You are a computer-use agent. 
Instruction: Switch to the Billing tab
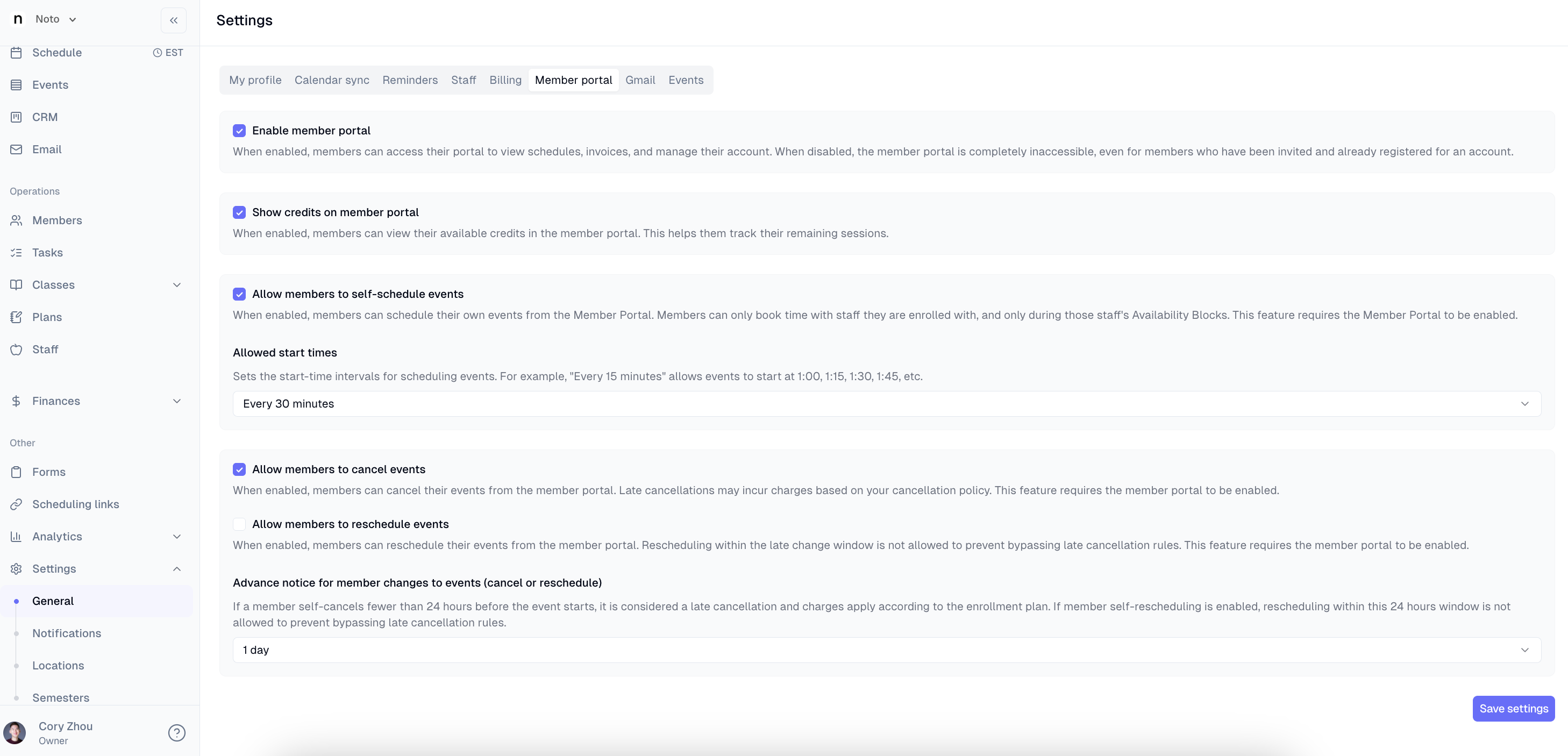[x=505, y=80]
